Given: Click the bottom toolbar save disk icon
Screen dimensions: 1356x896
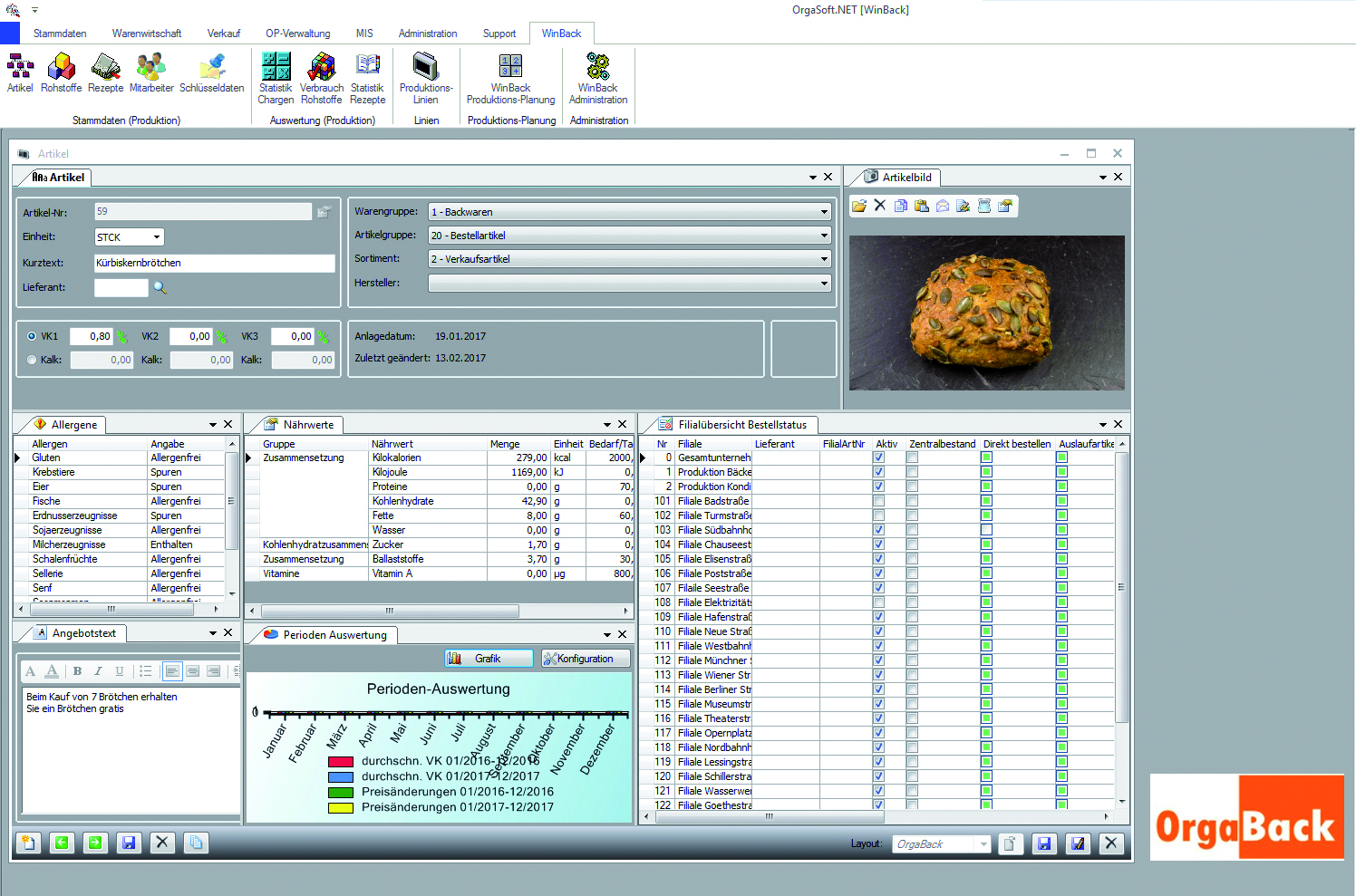Looking at the screenshot, I should (129, 843).
